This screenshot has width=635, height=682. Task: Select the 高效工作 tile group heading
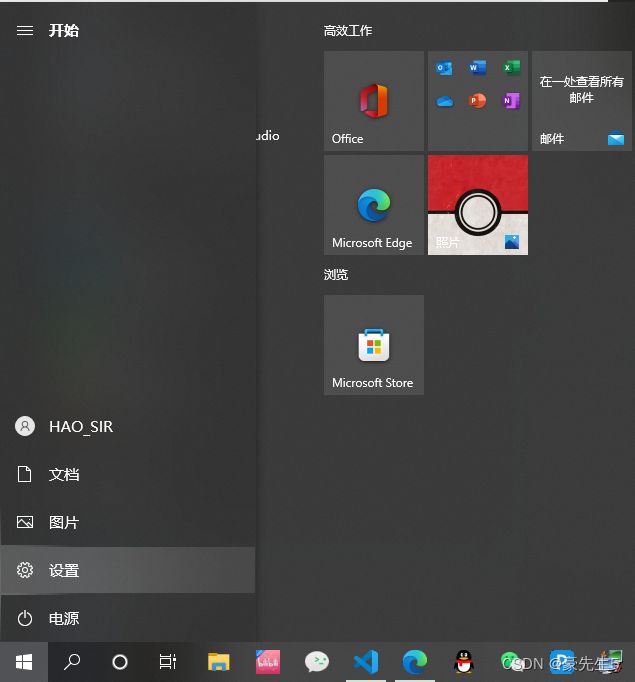(348, 30)
